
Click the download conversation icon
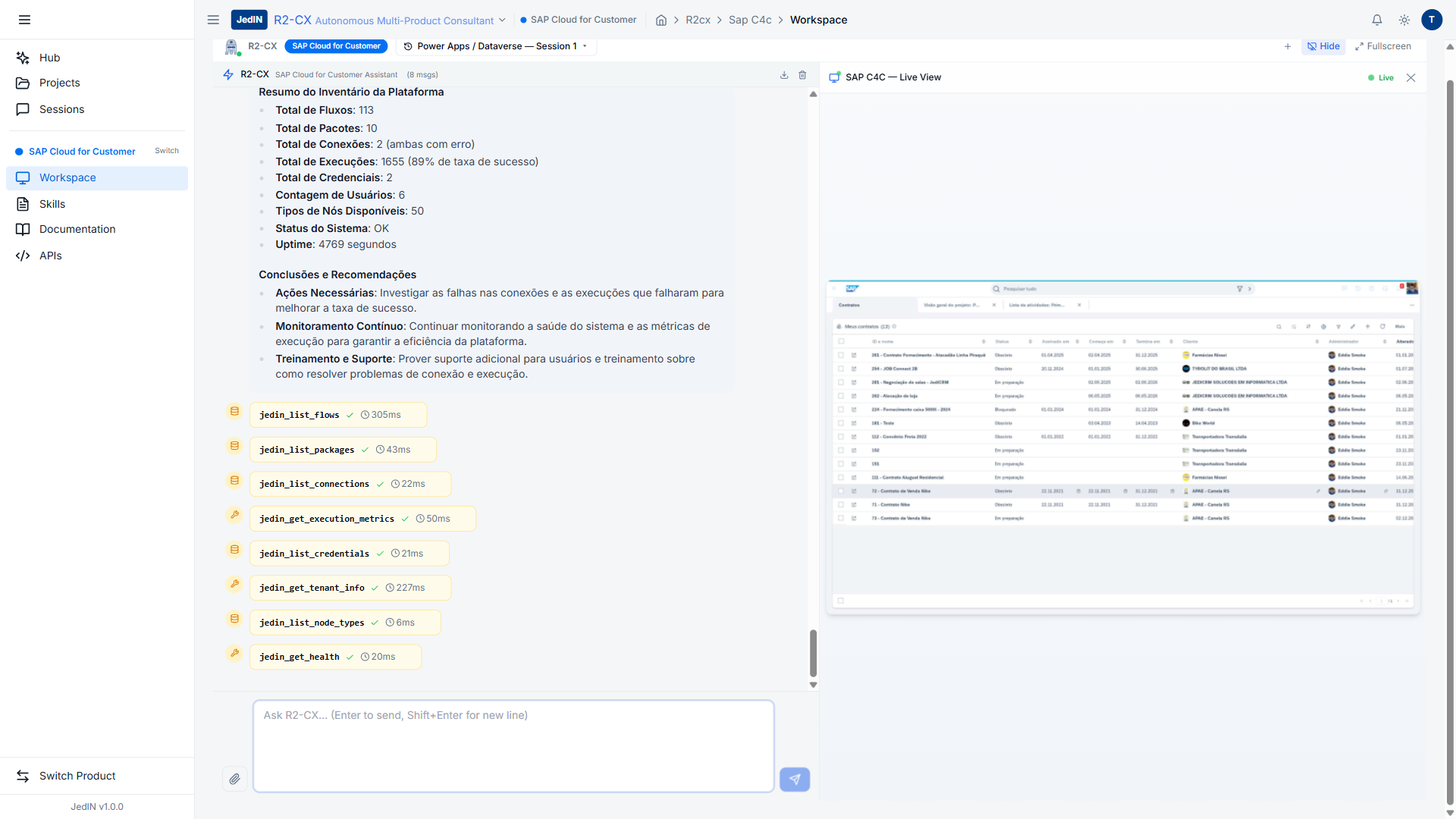(784, 75)
